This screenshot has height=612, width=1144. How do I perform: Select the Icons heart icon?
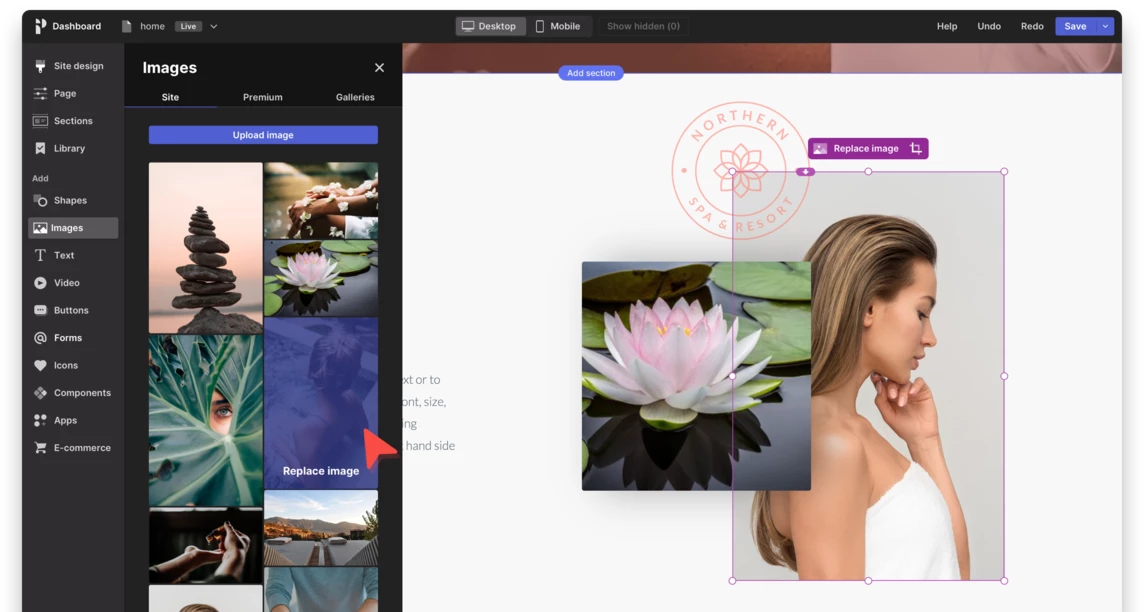(40, 365)
